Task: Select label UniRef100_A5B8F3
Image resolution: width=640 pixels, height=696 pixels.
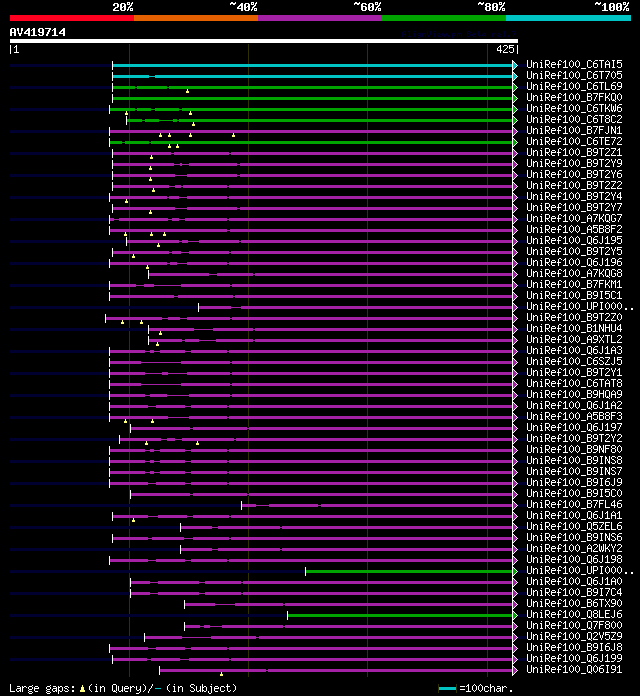Action: 574,416
